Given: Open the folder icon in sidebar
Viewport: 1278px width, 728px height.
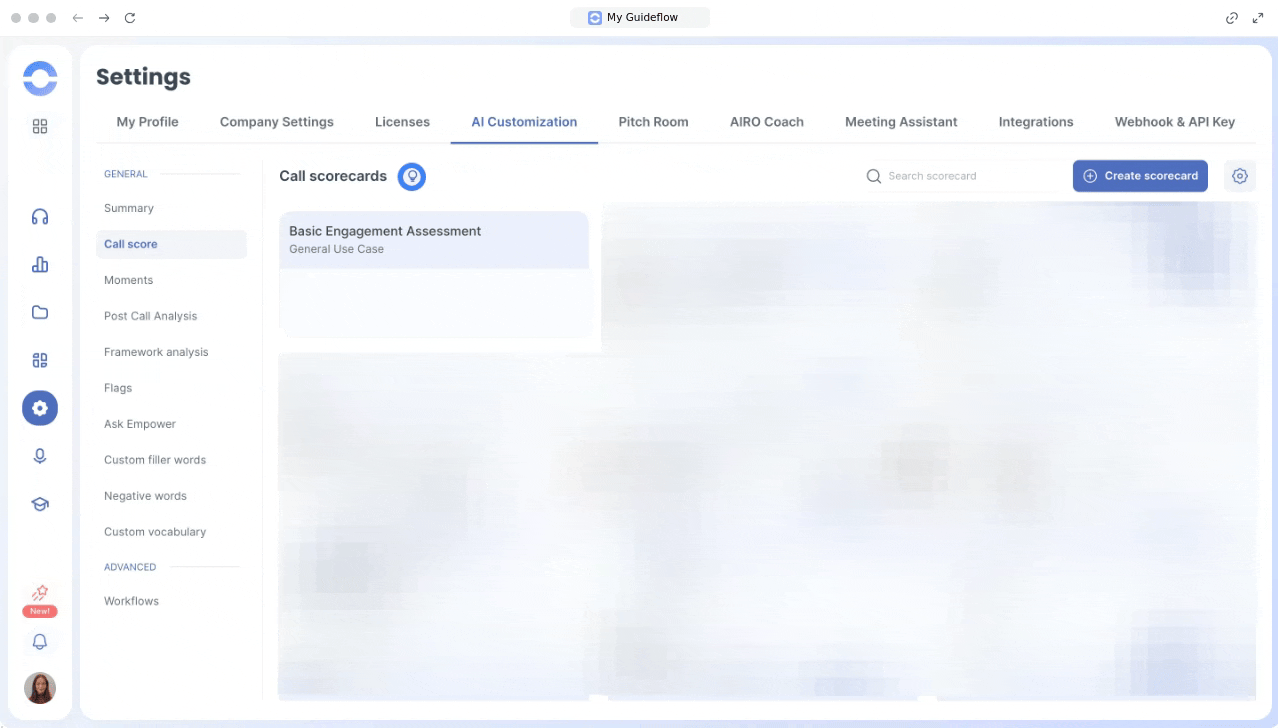Looking at the screenshot, I should [40, 312].
